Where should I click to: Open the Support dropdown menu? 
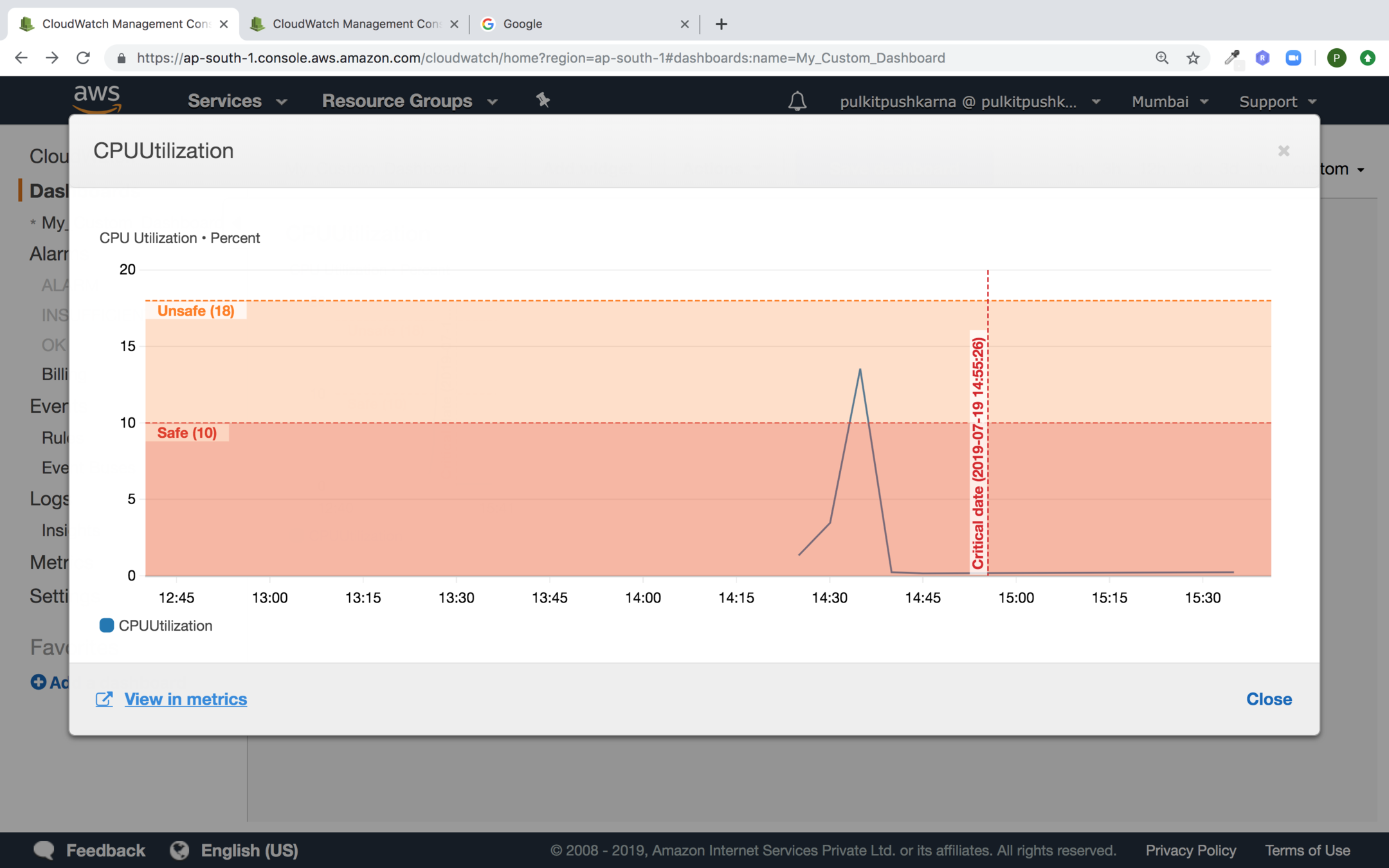click(1277, 102)
